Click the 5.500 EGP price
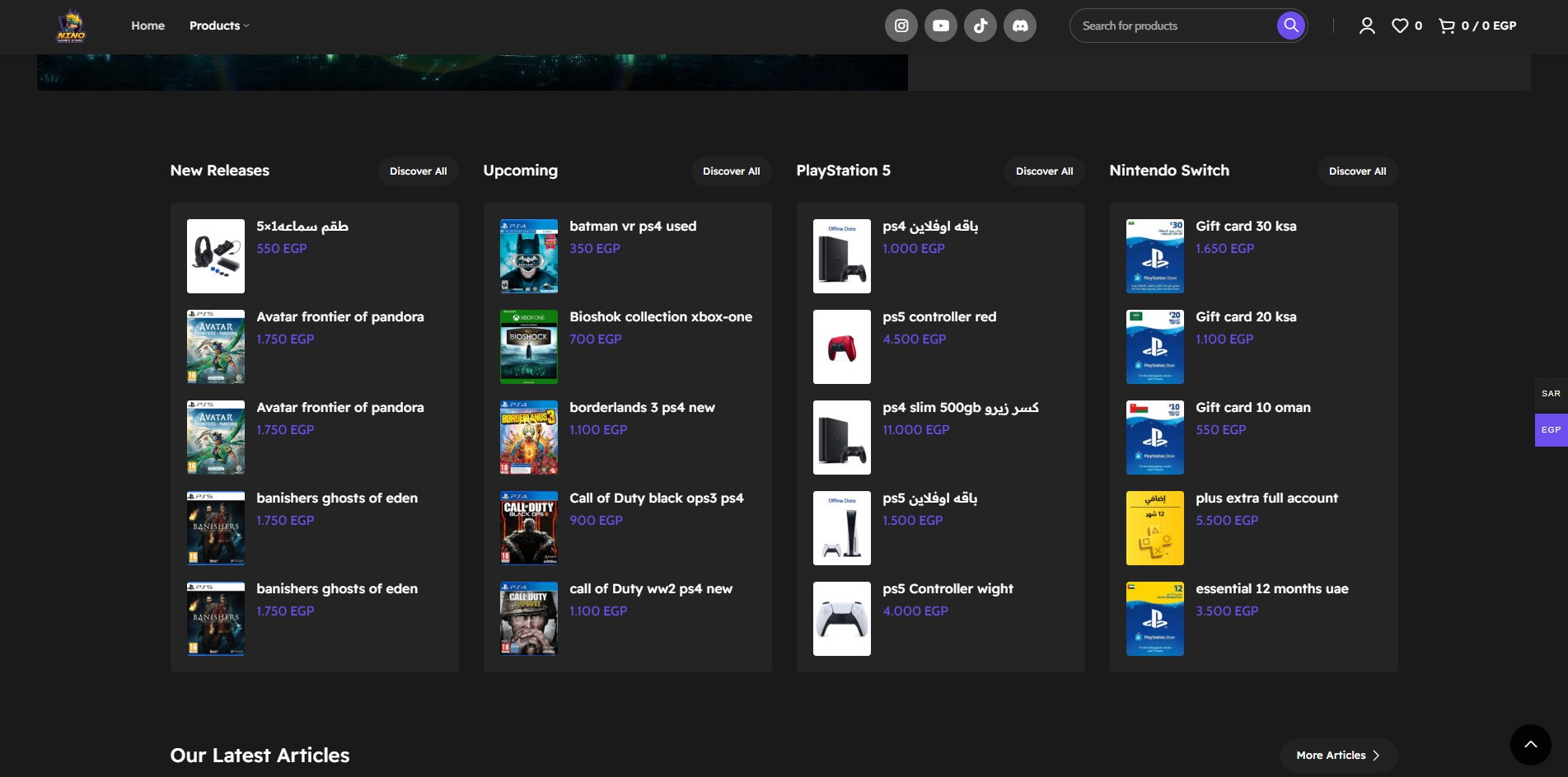Screen dimensions: 1568x777 pos(1227,521)
